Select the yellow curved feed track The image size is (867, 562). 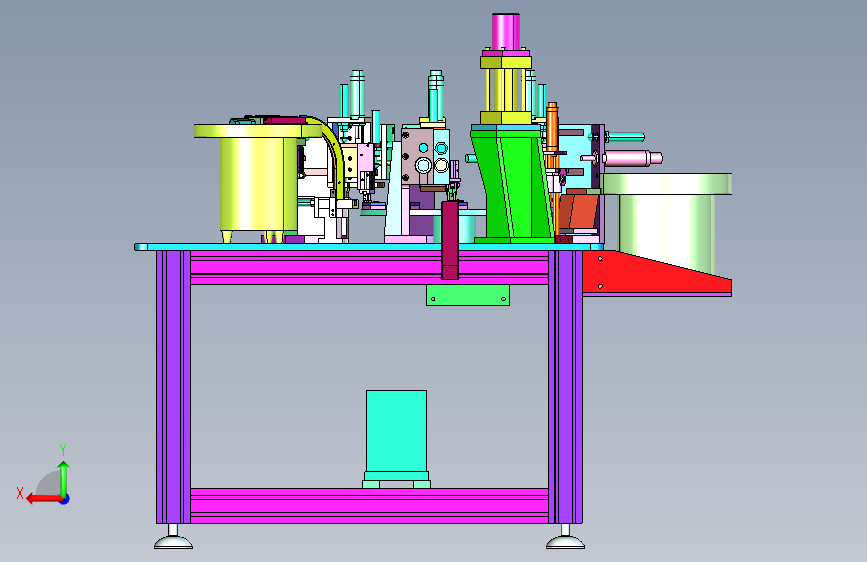(x=333, y=155)
